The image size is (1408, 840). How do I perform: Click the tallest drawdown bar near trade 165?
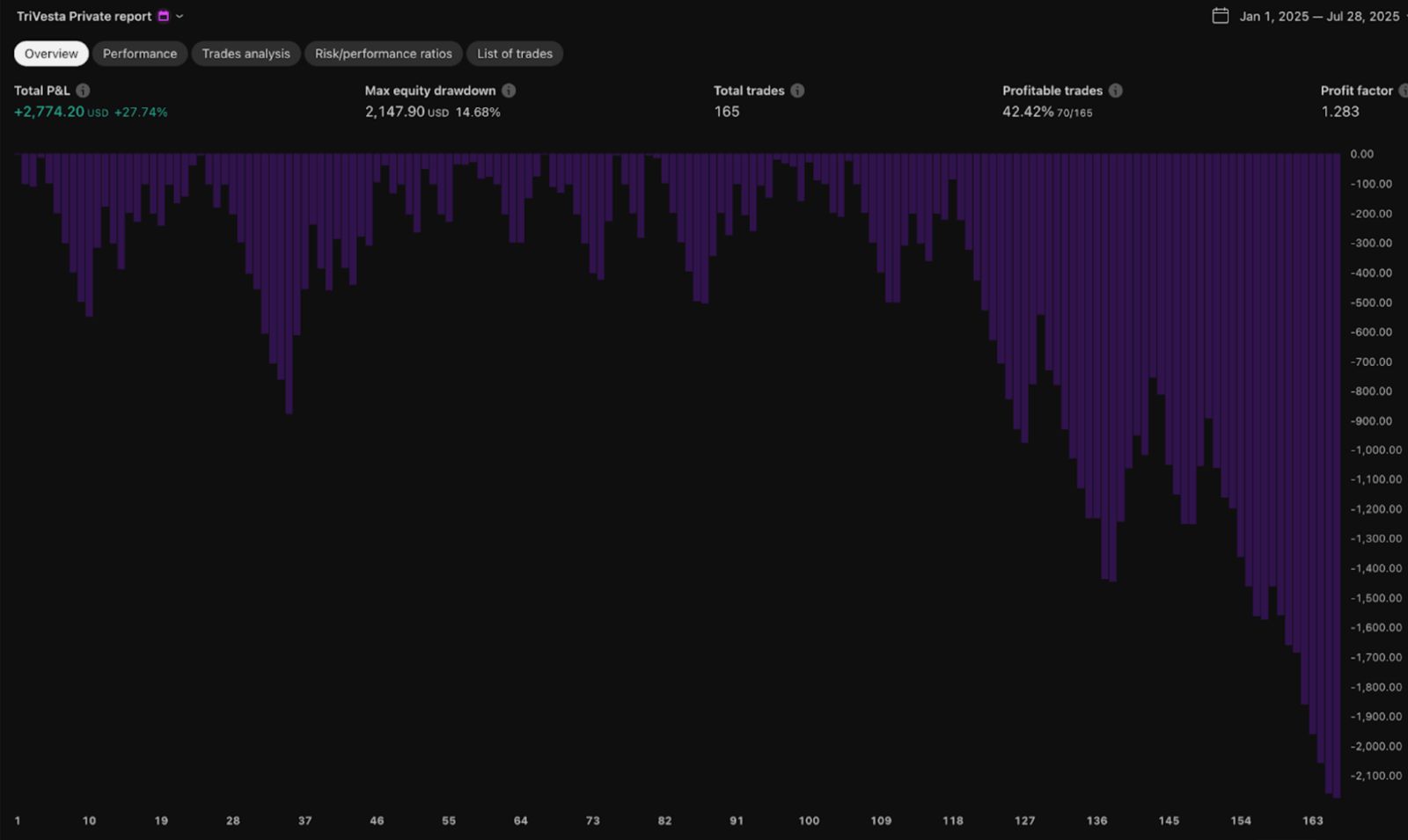(x=1337, y=476)
